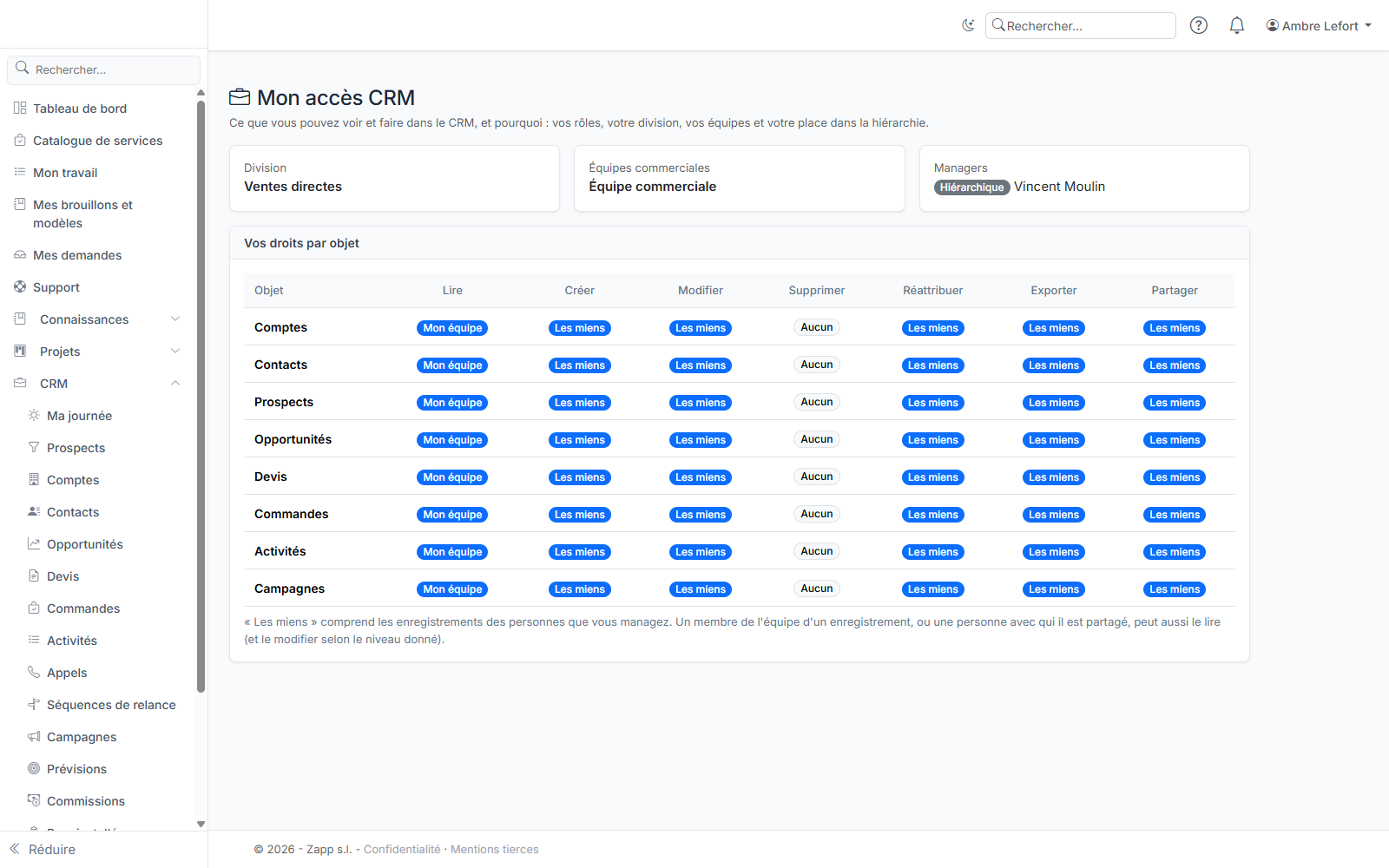Screen dimensions: 1389x868
Task: Collapse the CRM section chevron
Action: 175,383
